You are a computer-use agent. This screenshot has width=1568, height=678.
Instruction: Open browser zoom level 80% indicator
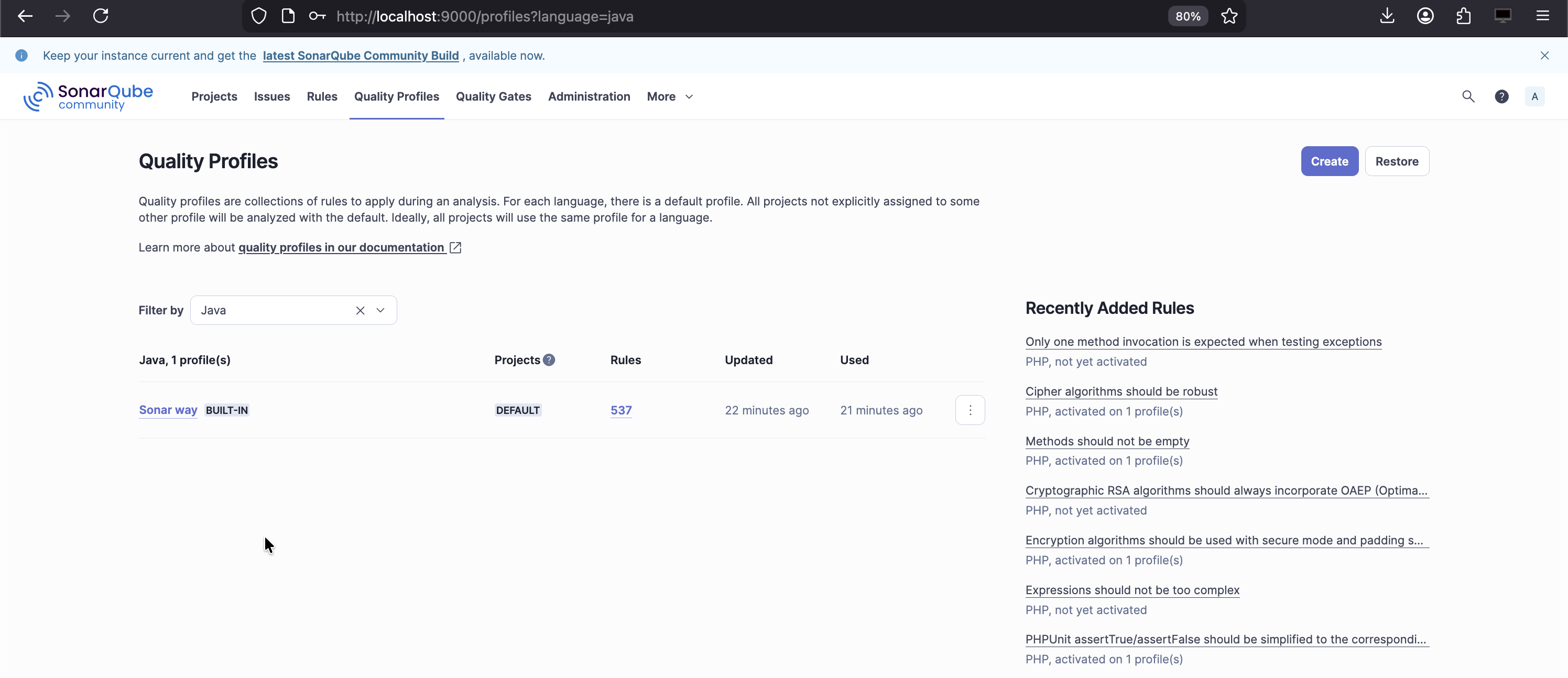pyautogui.click(x=1187, y=16)
